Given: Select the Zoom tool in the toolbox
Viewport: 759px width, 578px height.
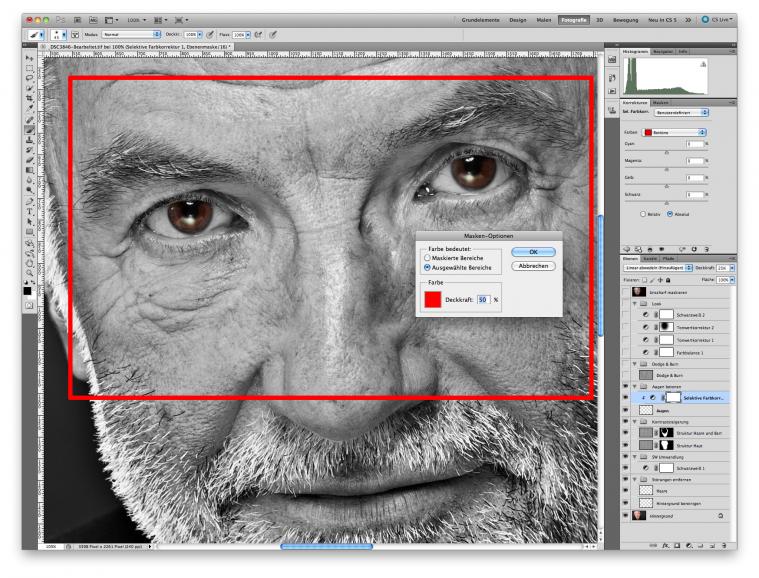Looking at the screenshot, I should click(29, 274).
